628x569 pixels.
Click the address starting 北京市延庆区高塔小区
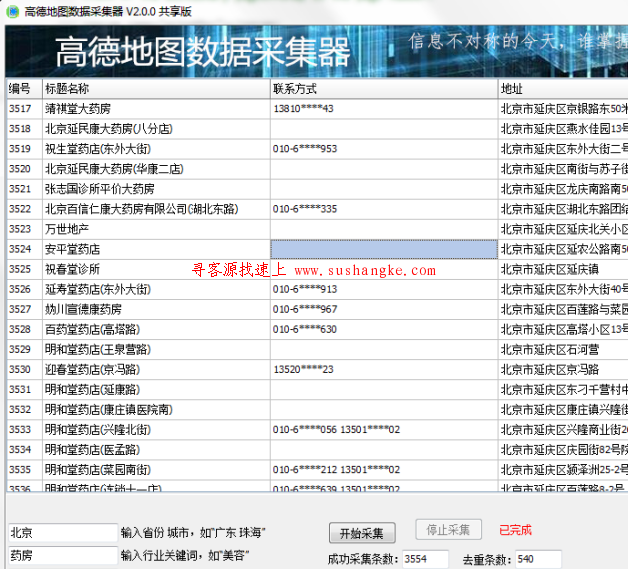click(564, 330)
